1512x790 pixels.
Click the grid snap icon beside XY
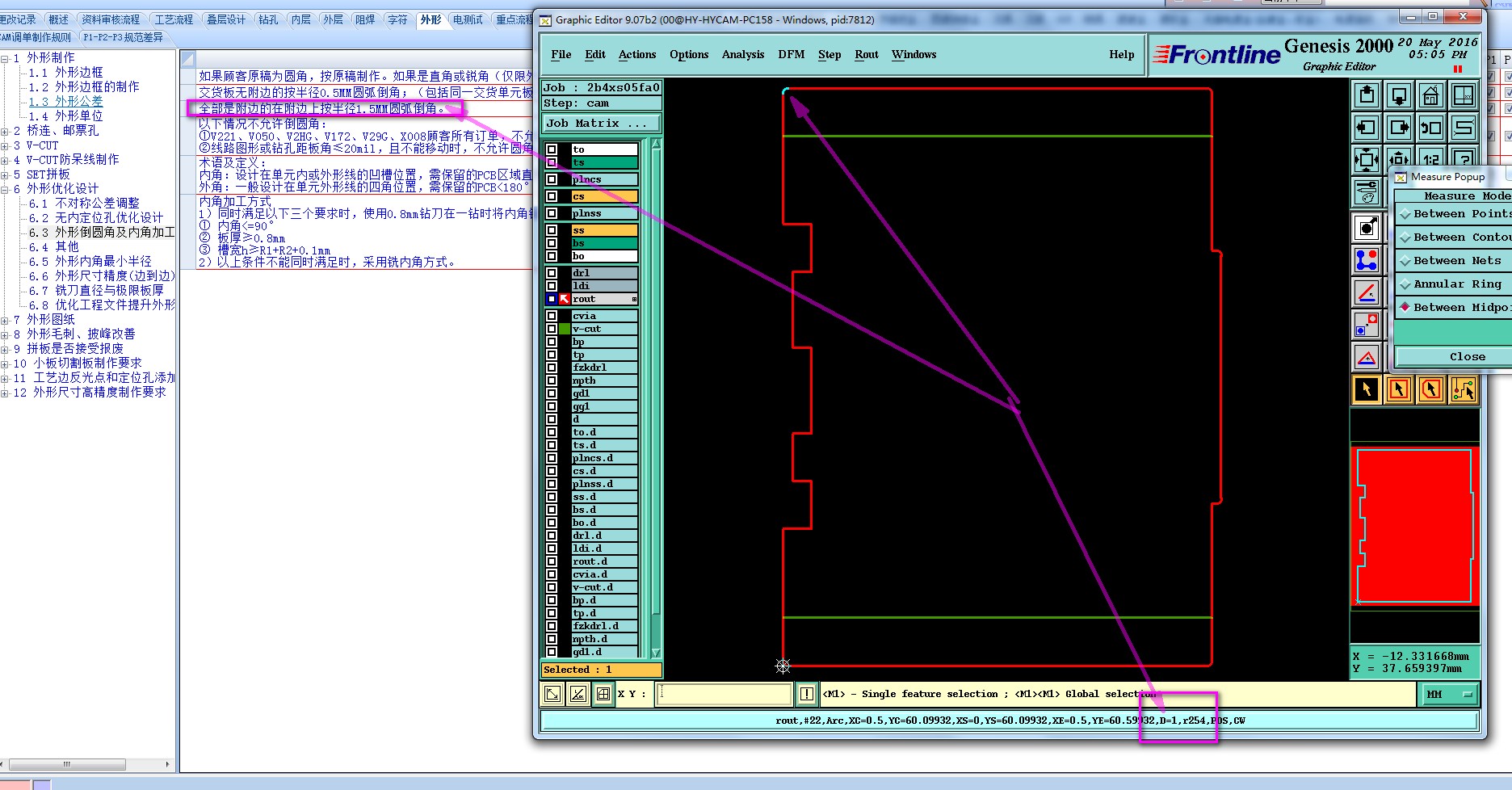pos(603,694)
